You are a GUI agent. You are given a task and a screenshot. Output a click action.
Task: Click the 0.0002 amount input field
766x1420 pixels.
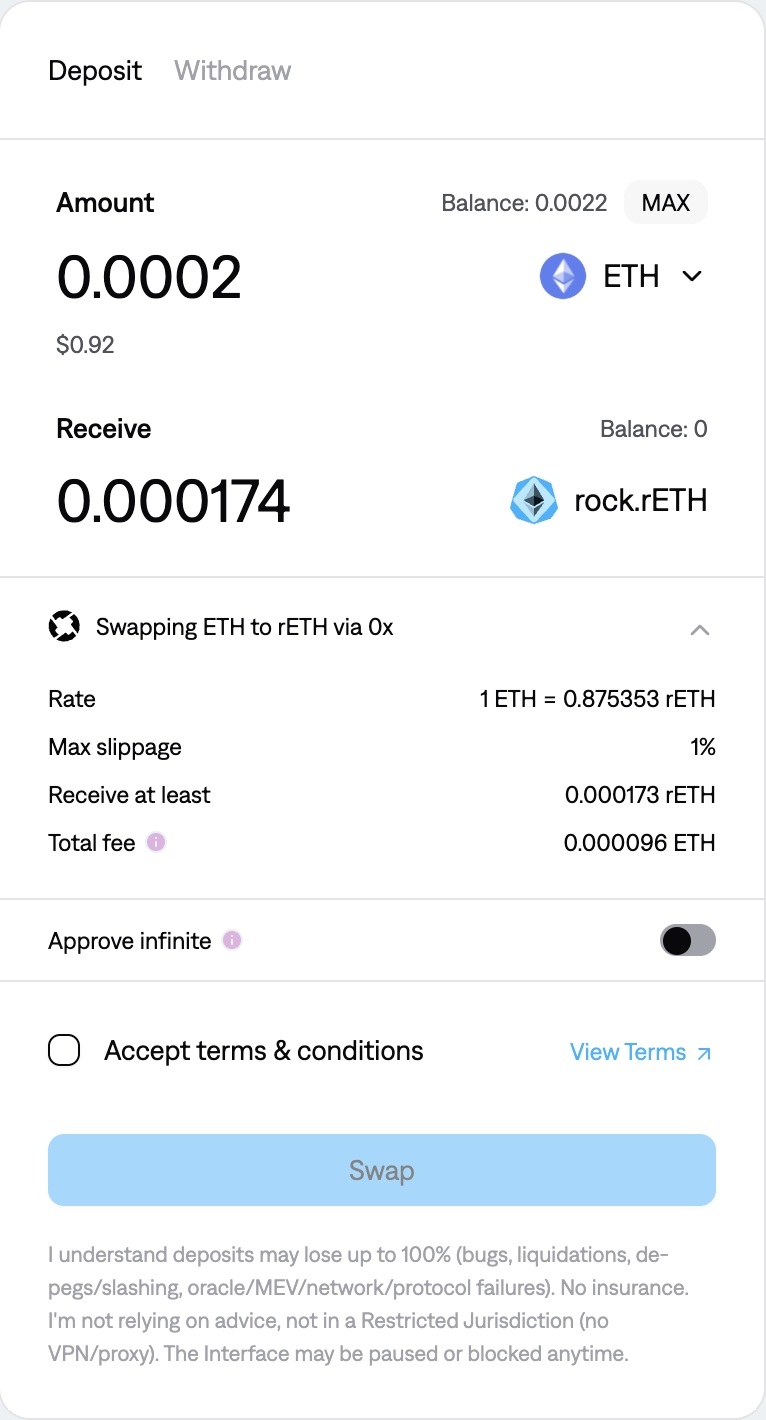[150, 277]
